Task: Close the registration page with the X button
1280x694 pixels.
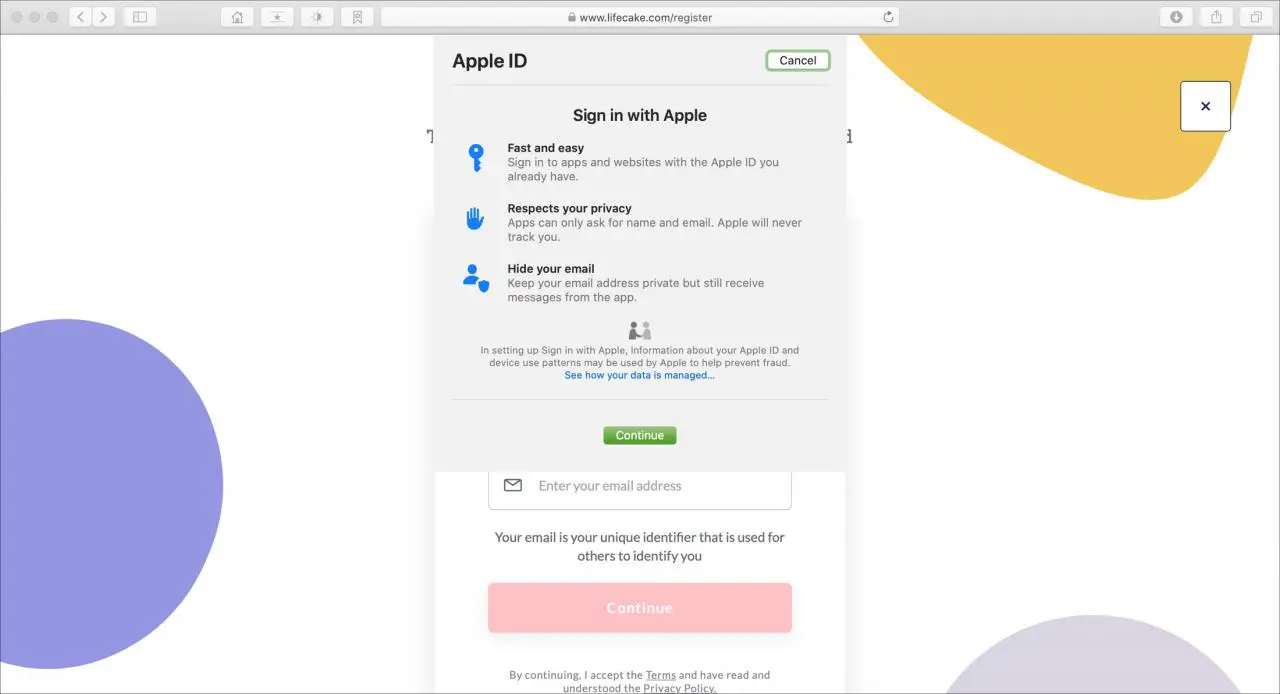Action: tap(1205, 106)
